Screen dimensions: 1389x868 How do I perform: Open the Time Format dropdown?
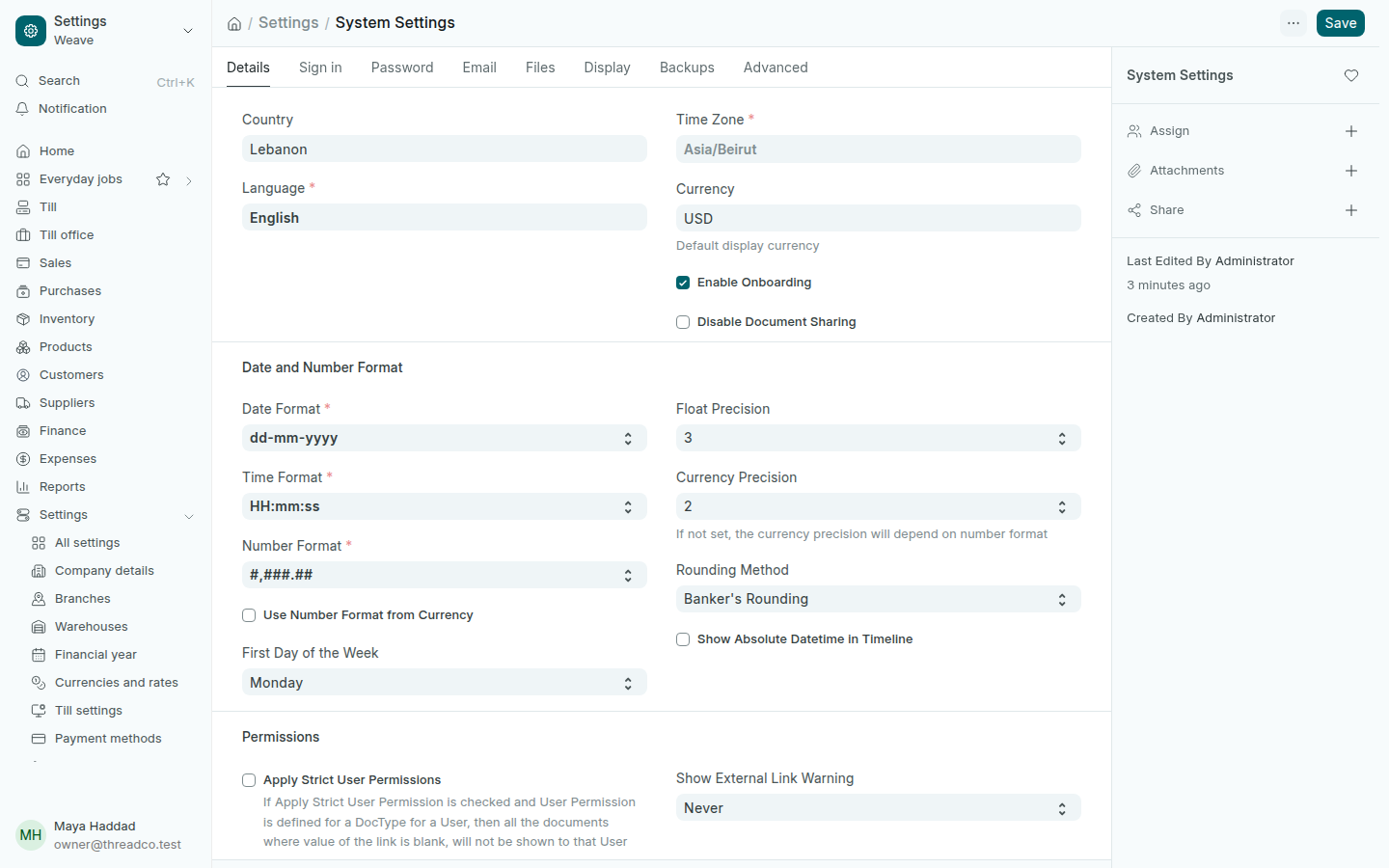(445, 506)
